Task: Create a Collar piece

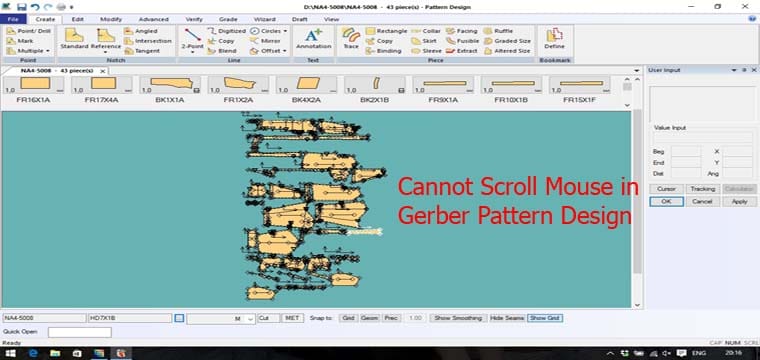Action: tap(426, 31)
